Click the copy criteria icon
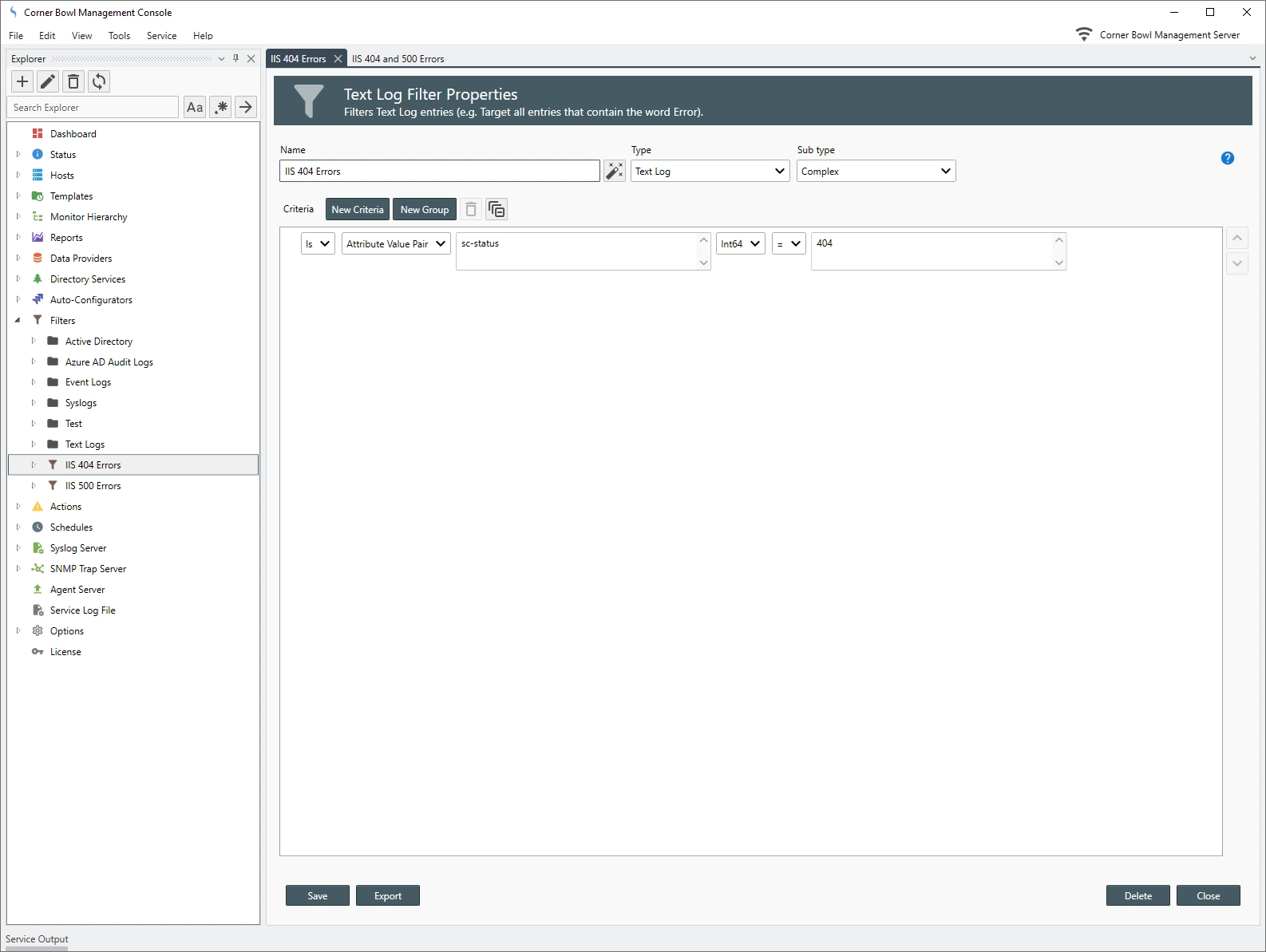This screenshot has height=952, width=1266. pos(497,209)
